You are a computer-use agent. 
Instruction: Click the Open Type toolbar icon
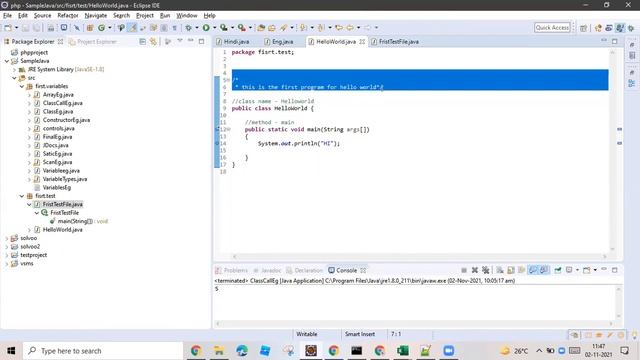[261, 28]
